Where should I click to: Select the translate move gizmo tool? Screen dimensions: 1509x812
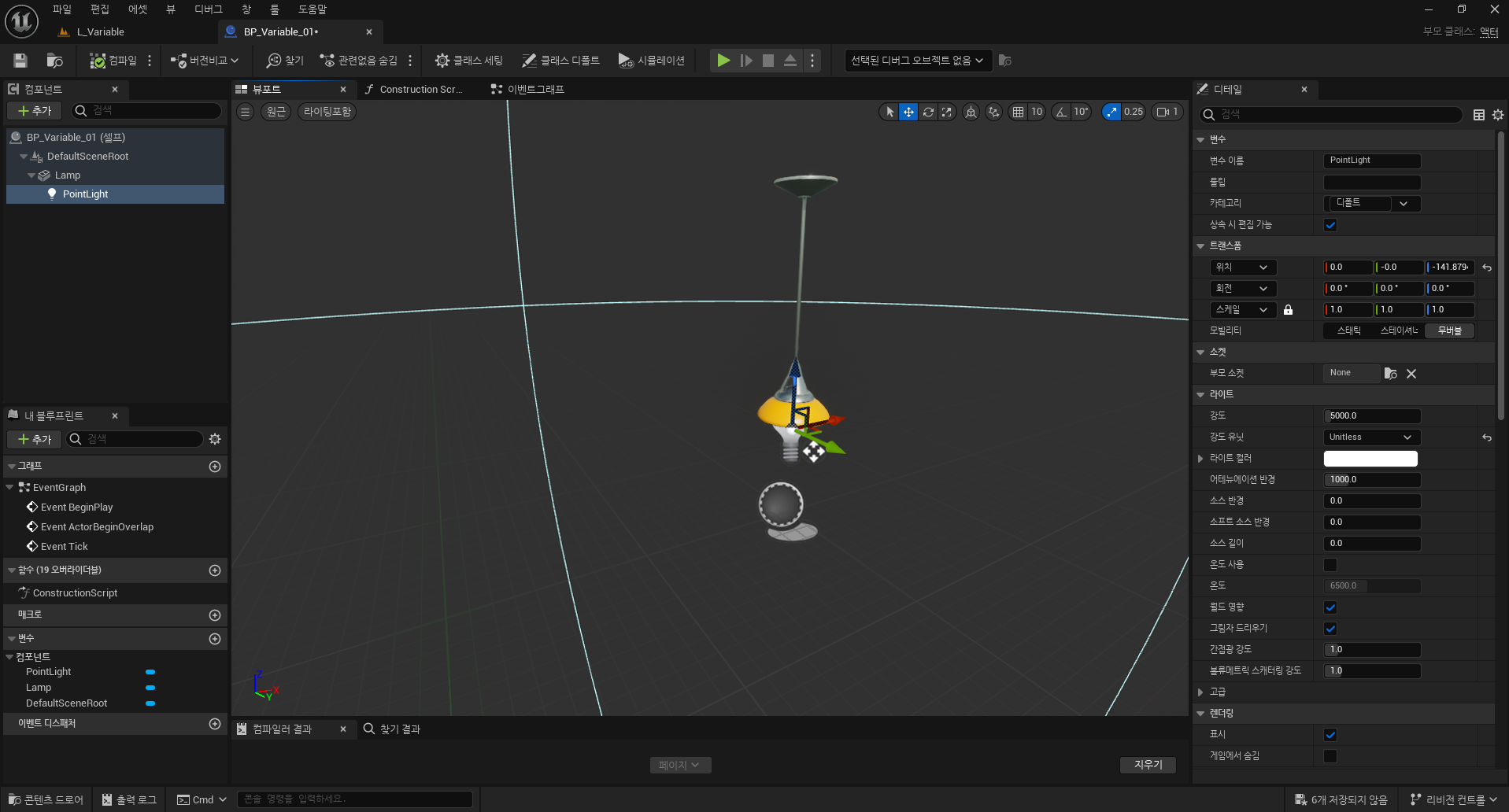point(908,112)
